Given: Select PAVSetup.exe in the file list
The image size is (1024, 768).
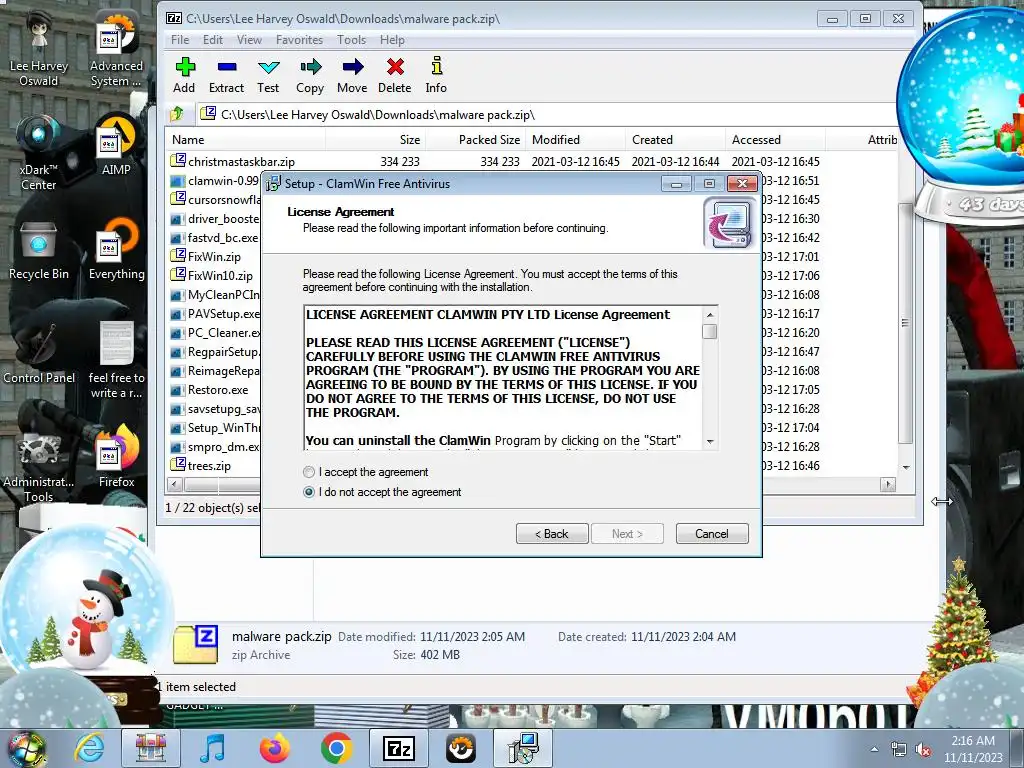Looking at the screenshot, I should (216, 313).
